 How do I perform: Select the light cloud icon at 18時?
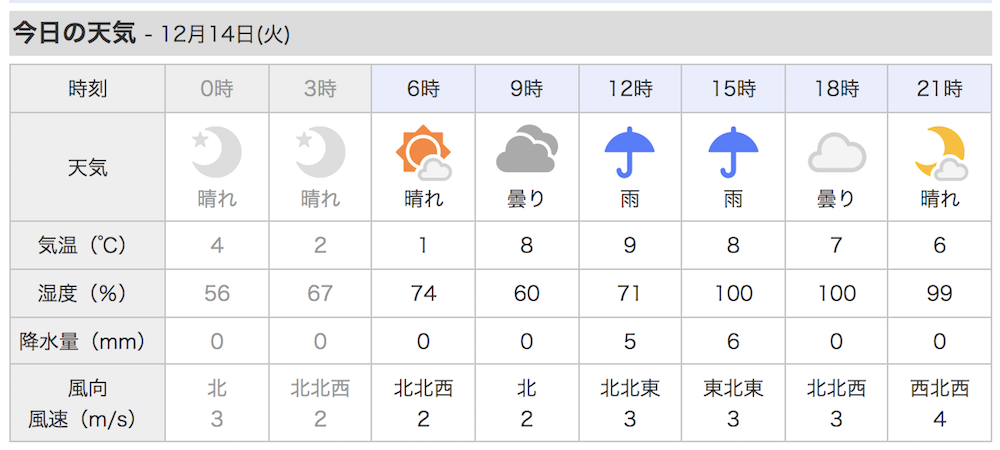click(x=837, y=153)
